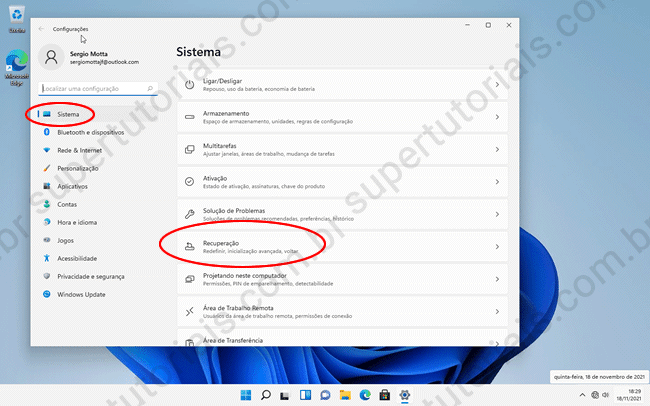Open the Ativação settings row

point(340,181)
